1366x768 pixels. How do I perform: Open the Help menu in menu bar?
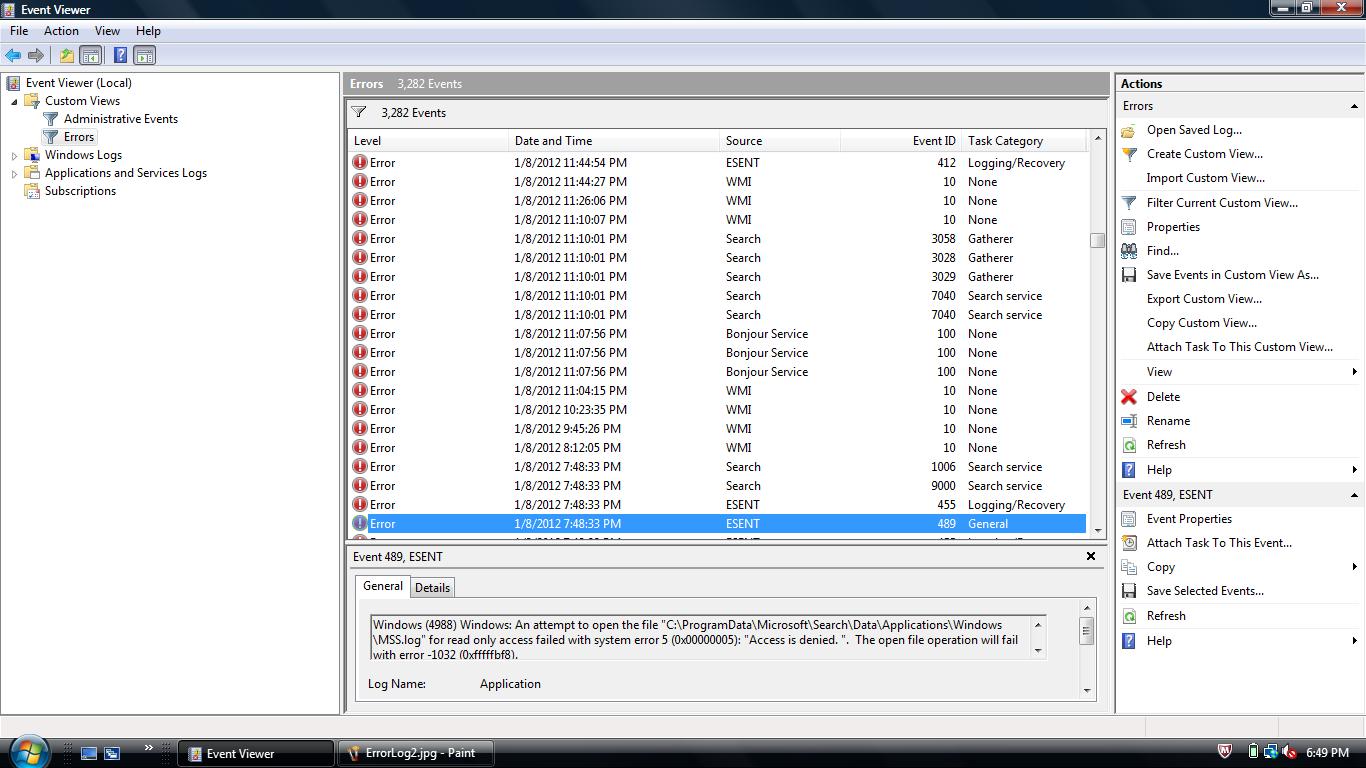click(x=148, y=31)
